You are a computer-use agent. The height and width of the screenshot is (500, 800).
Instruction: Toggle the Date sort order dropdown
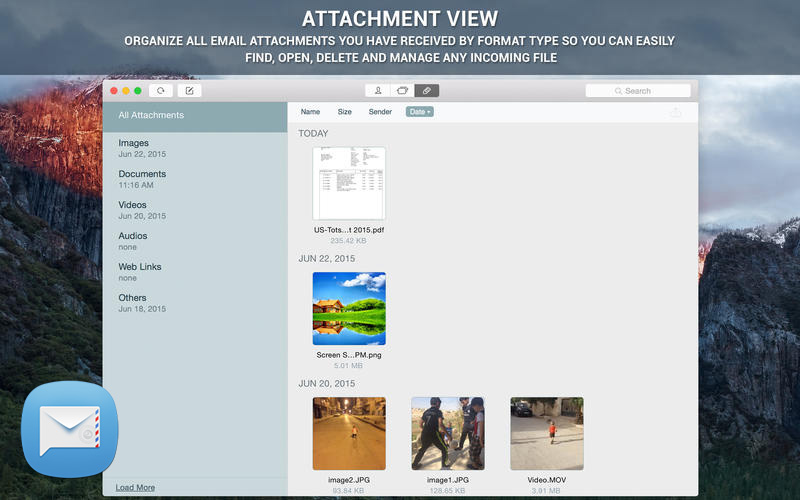click(x=420, y=112)
